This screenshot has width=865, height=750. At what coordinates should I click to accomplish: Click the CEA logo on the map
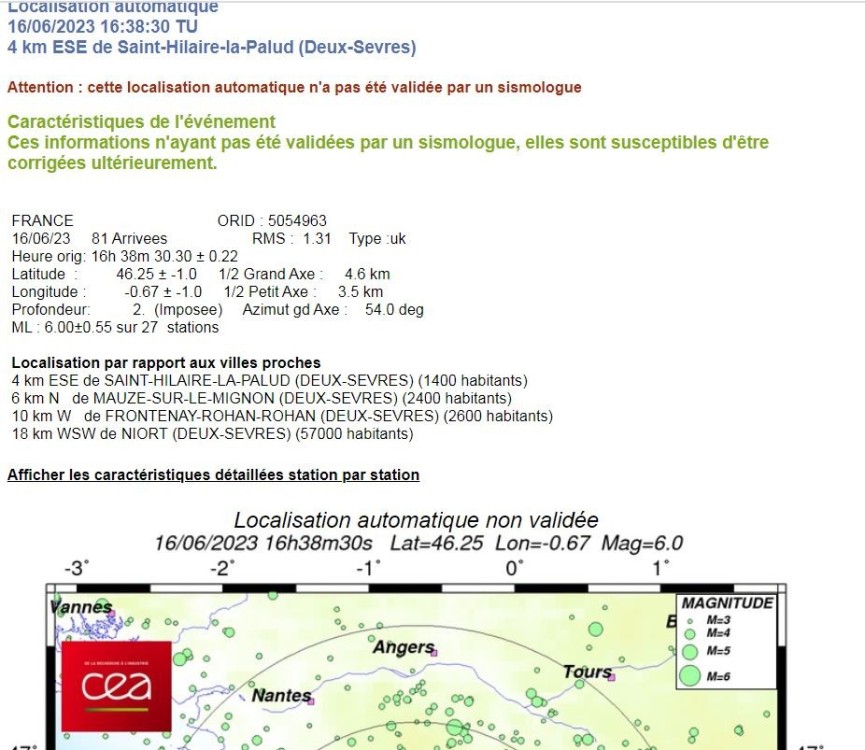point(116,686)
